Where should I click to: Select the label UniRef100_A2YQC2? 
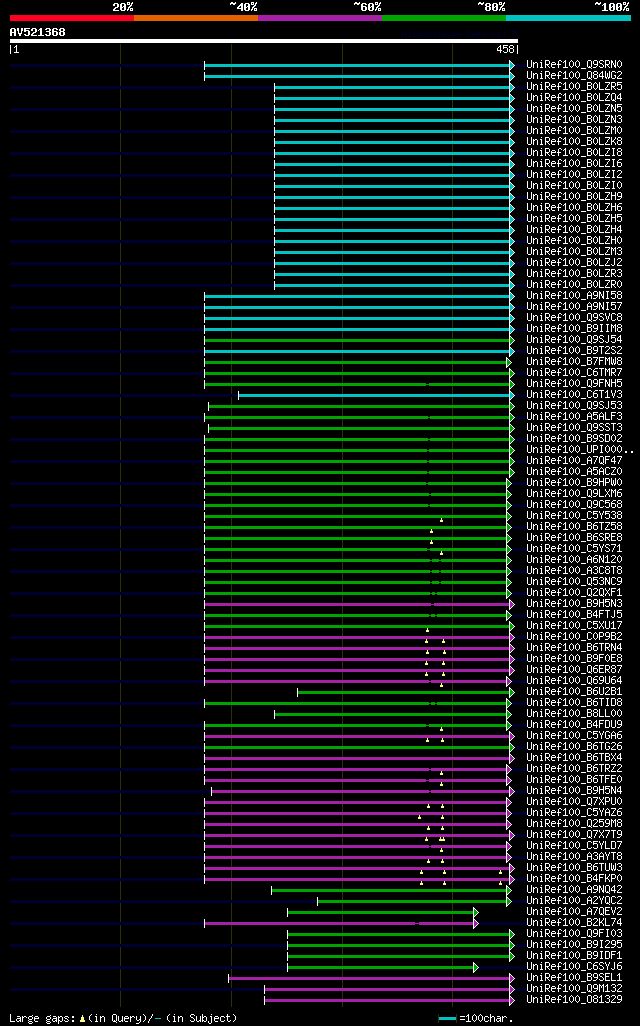click(x=575, y=900)
